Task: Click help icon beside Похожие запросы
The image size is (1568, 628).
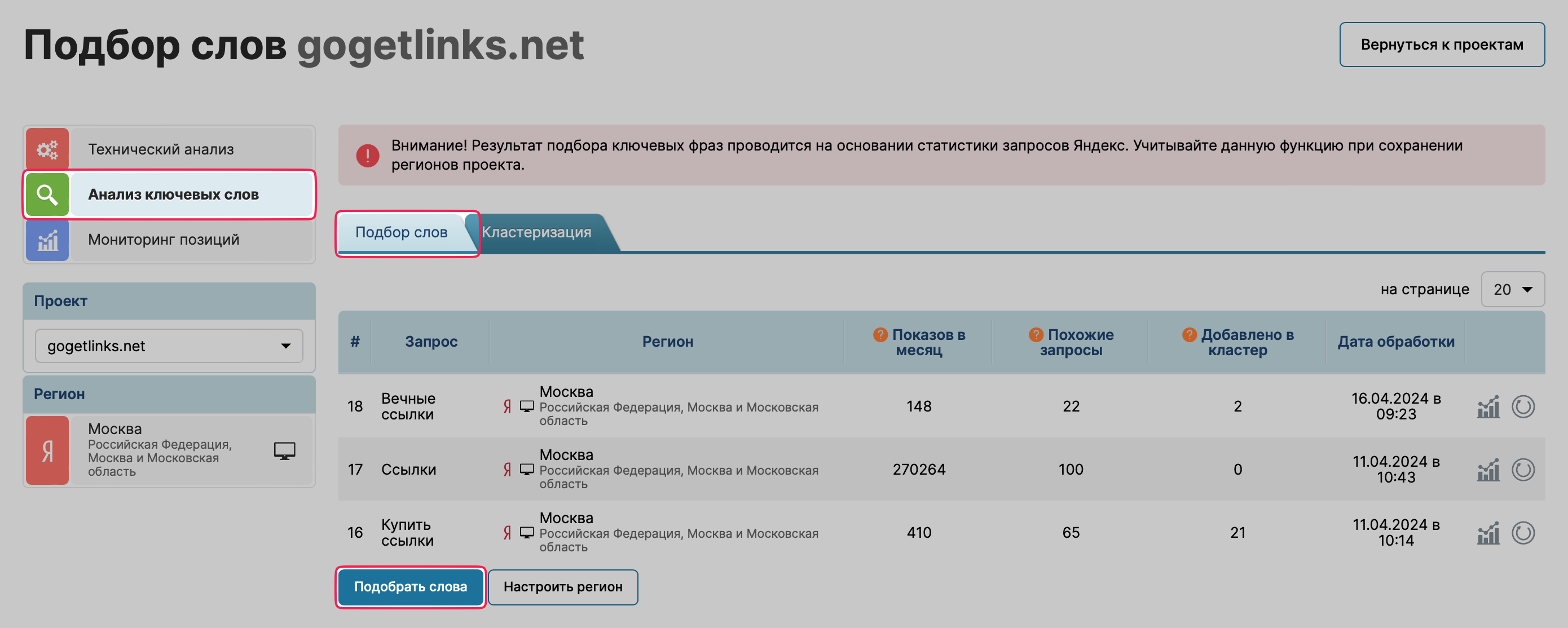Action: (x=1036, y=334)
